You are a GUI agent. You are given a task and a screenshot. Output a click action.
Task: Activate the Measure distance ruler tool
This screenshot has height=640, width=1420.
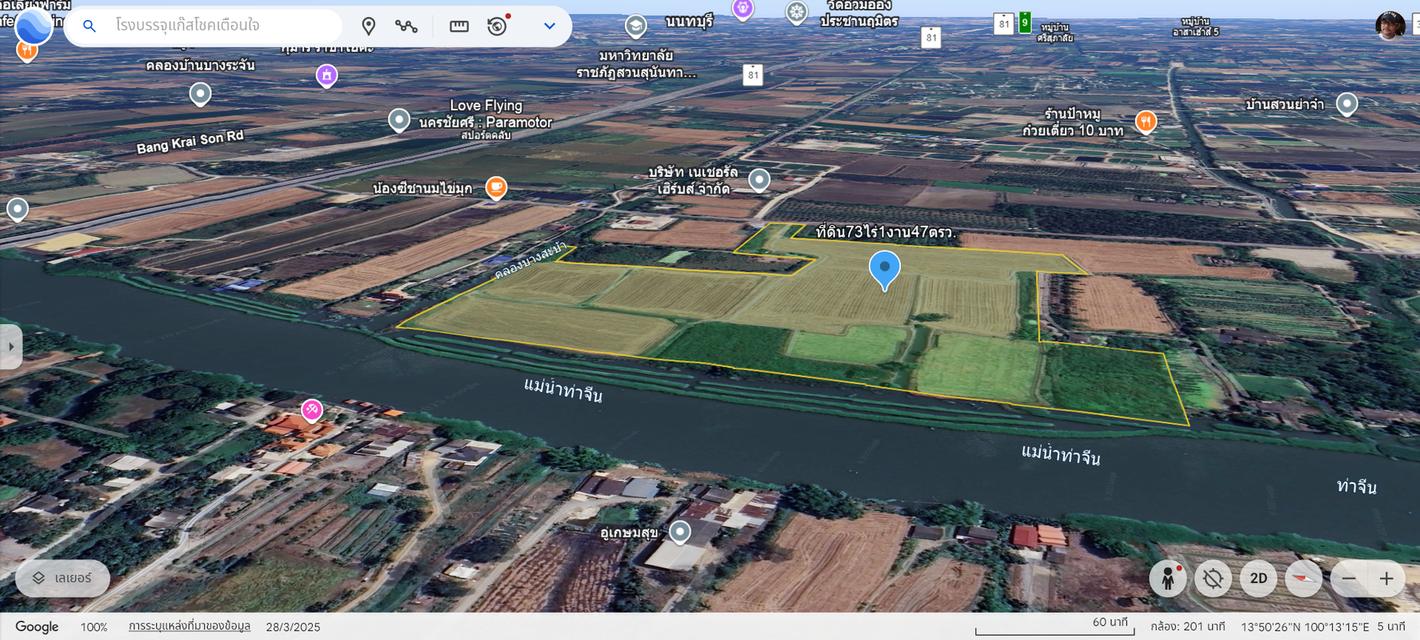pyautogui.click(x=459, y=26)
